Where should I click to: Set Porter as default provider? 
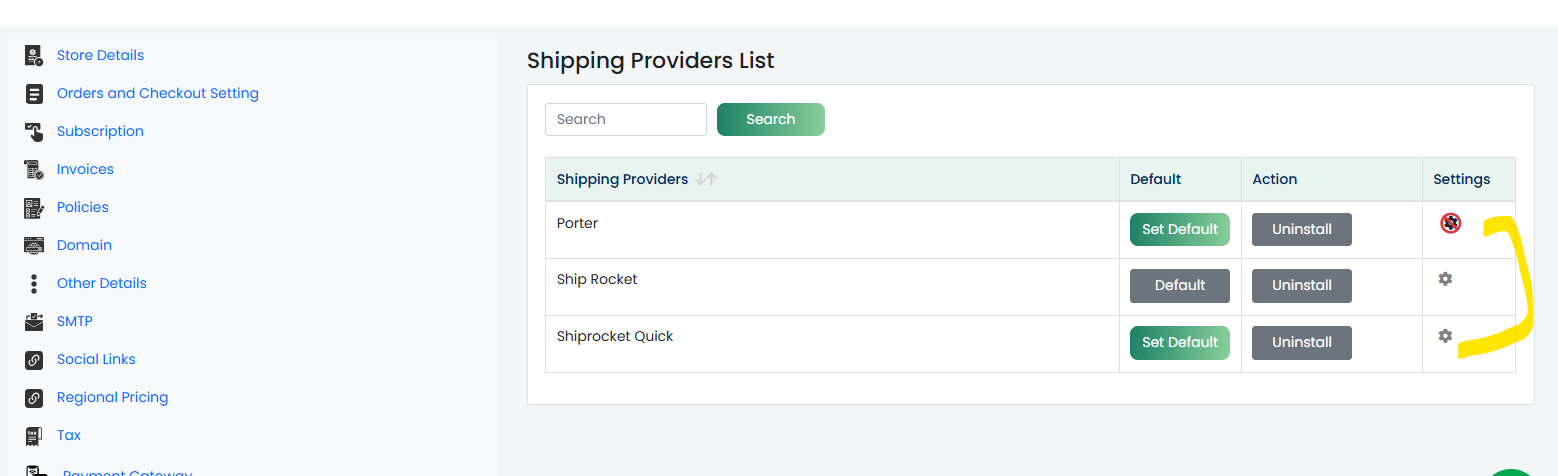coord(1180,229)
